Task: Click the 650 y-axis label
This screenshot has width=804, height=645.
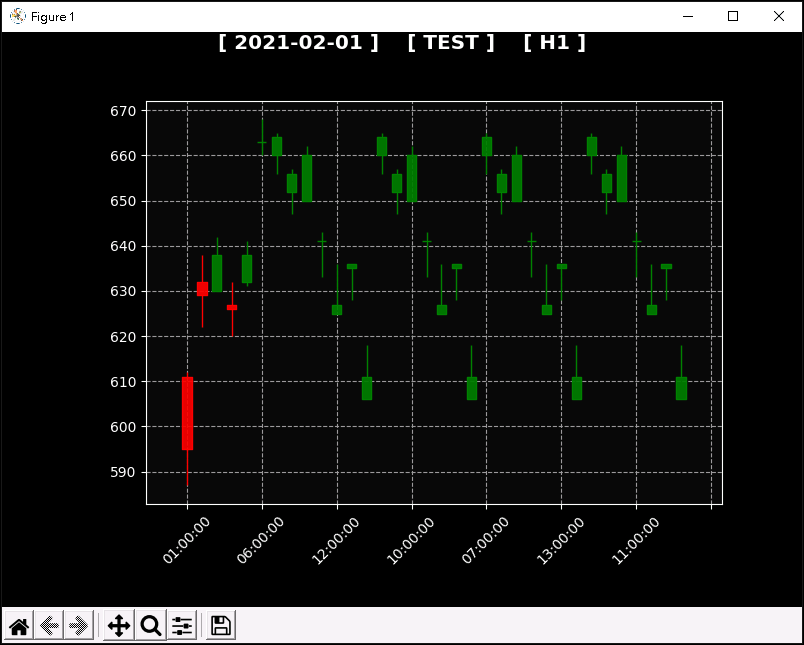Action: 123,201
